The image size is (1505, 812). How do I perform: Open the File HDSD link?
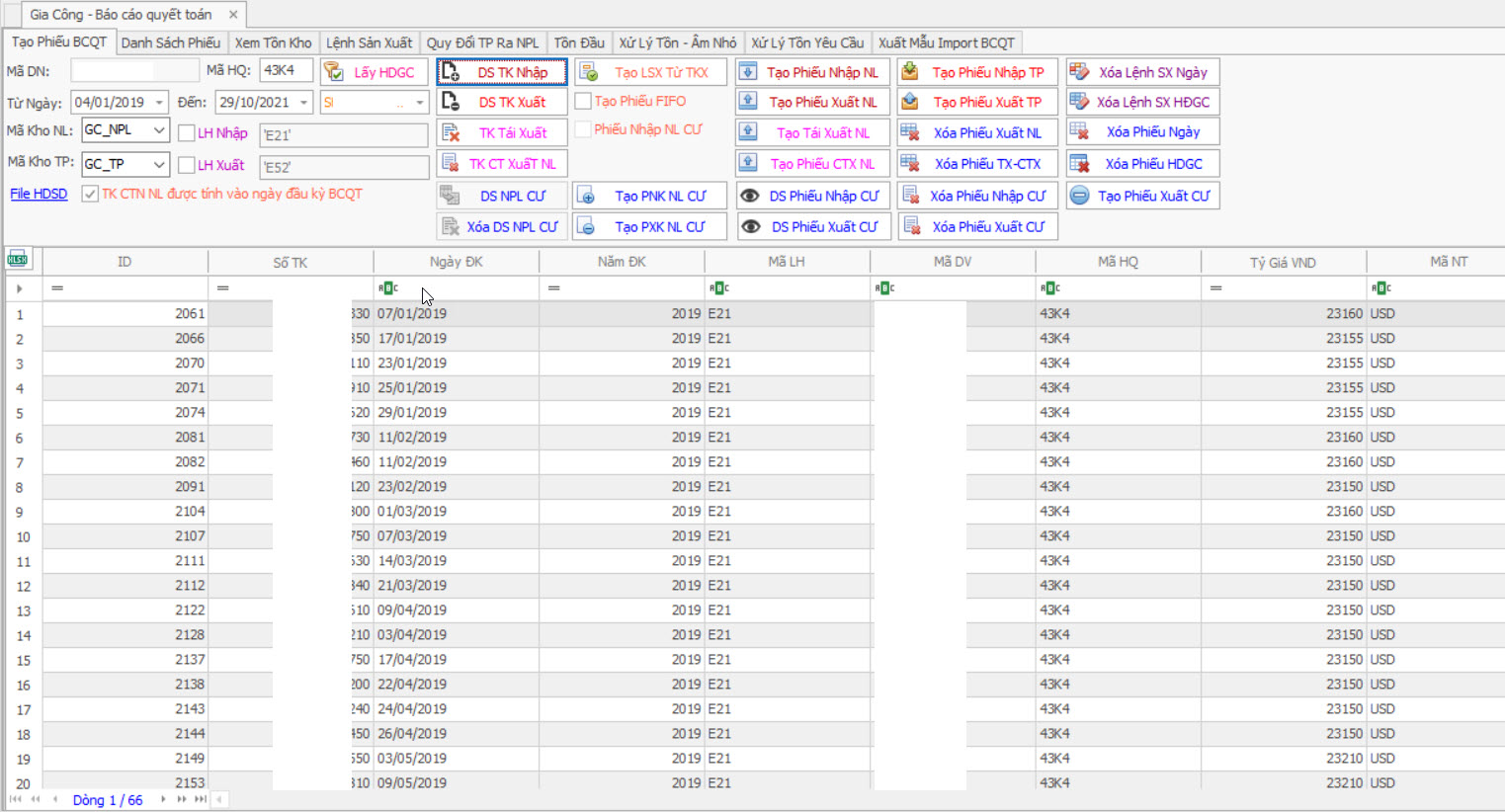(39, 194)
